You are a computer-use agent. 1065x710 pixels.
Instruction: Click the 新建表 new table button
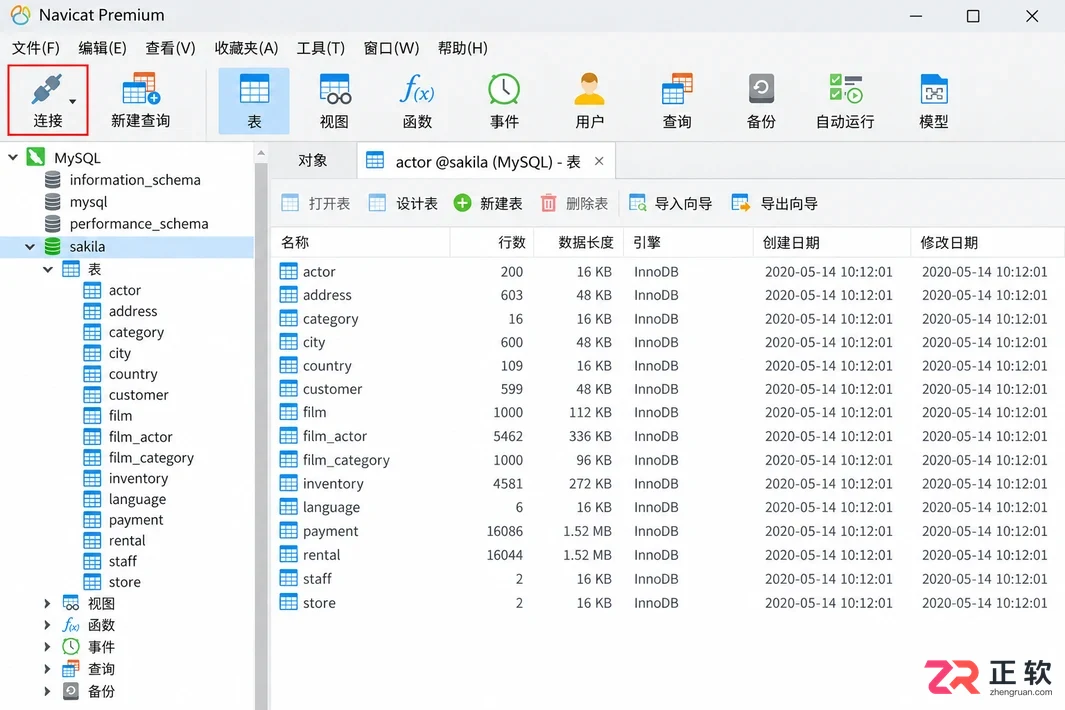(x=488, y=203)
